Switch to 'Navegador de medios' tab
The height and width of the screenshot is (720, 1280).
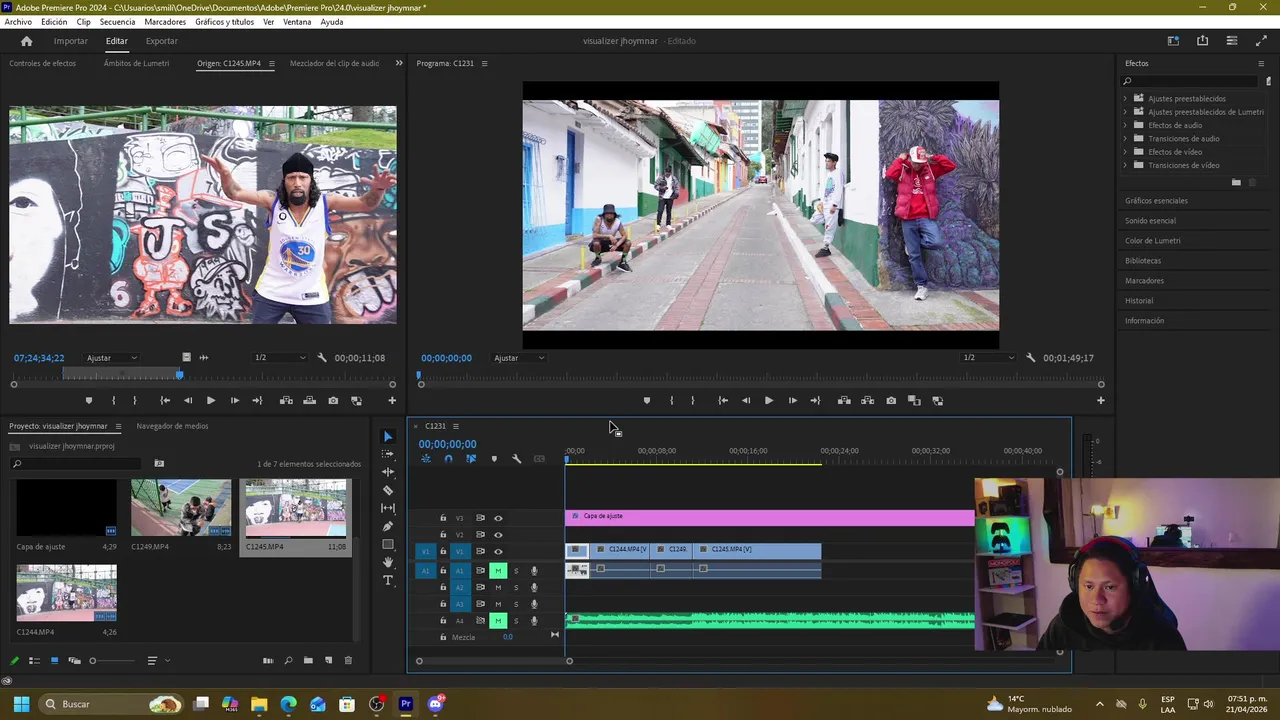pos(172,426)
